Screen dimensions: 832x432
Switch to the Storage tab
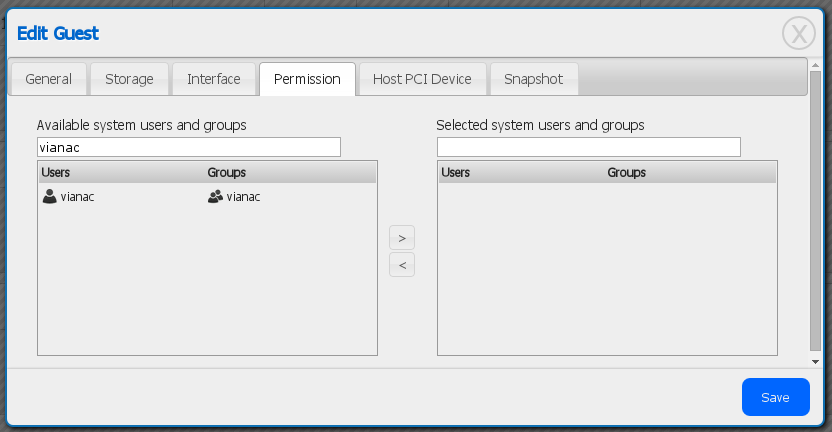(129, 79)
